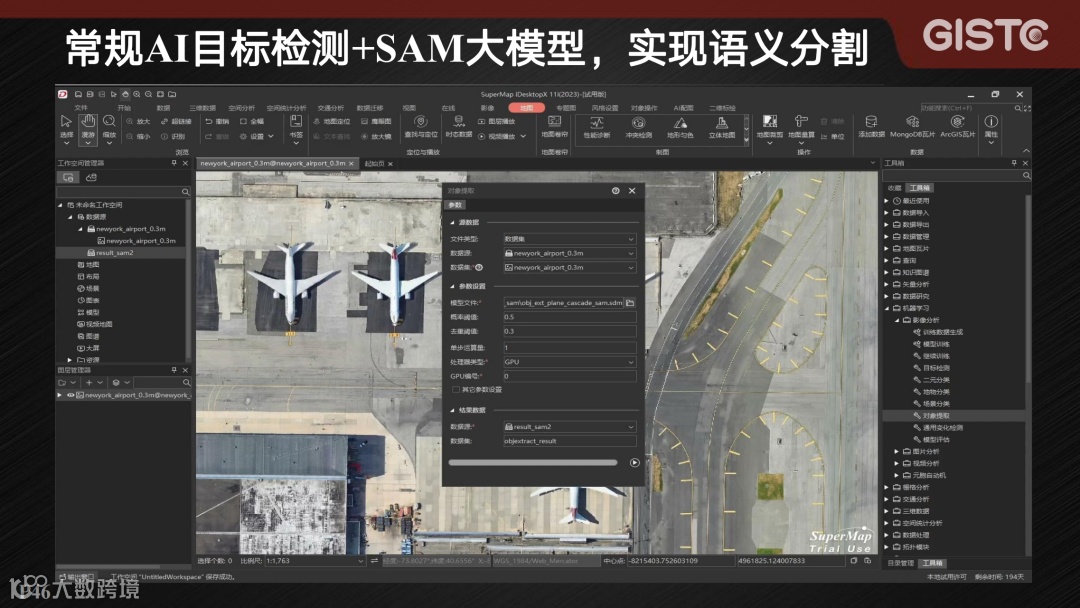Switch to the 起始页 document tab
The image size is (1080, 608).
374,164
